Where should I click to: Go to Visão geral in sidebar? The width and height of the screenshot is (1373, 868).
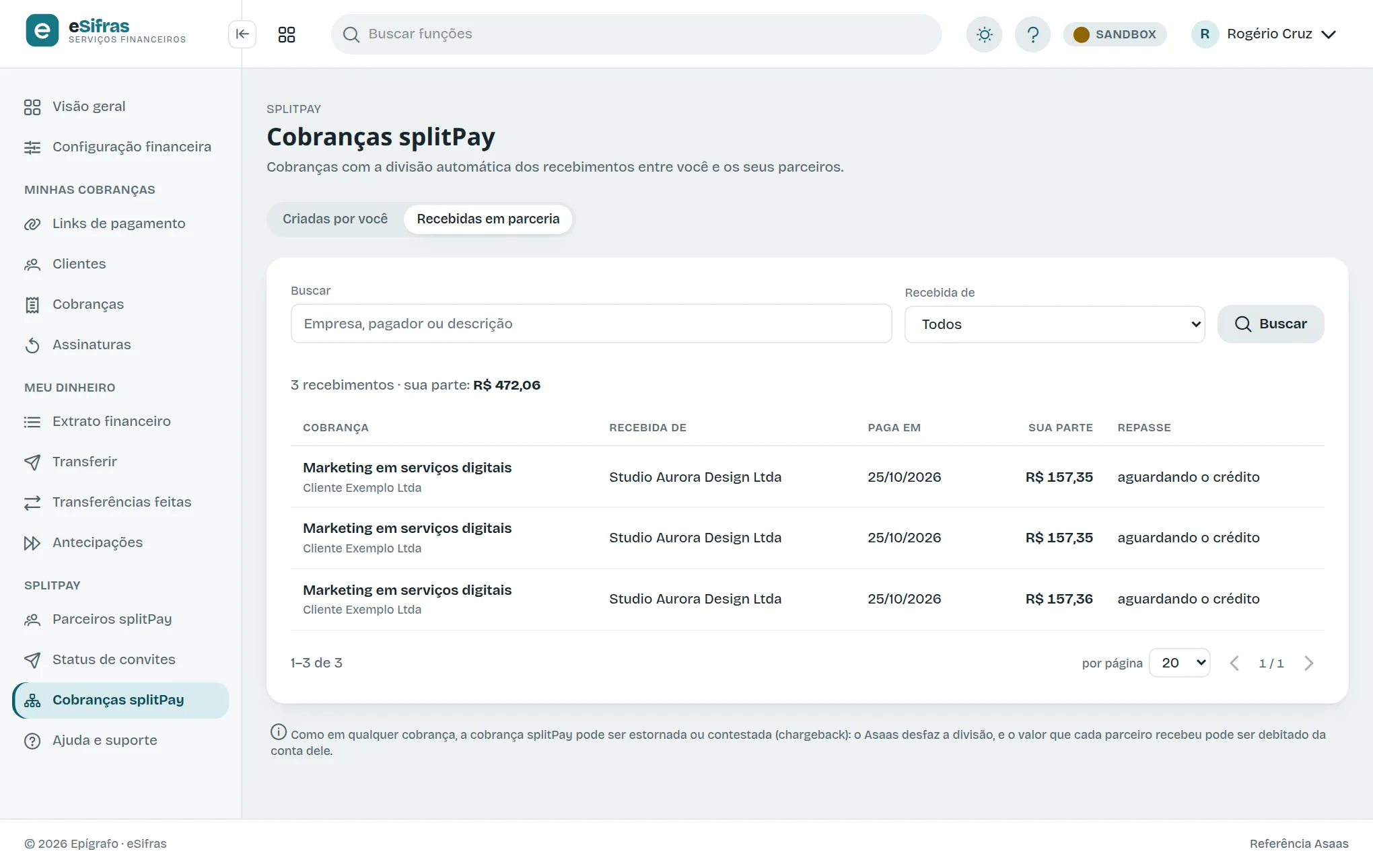(x=120, y=106)
